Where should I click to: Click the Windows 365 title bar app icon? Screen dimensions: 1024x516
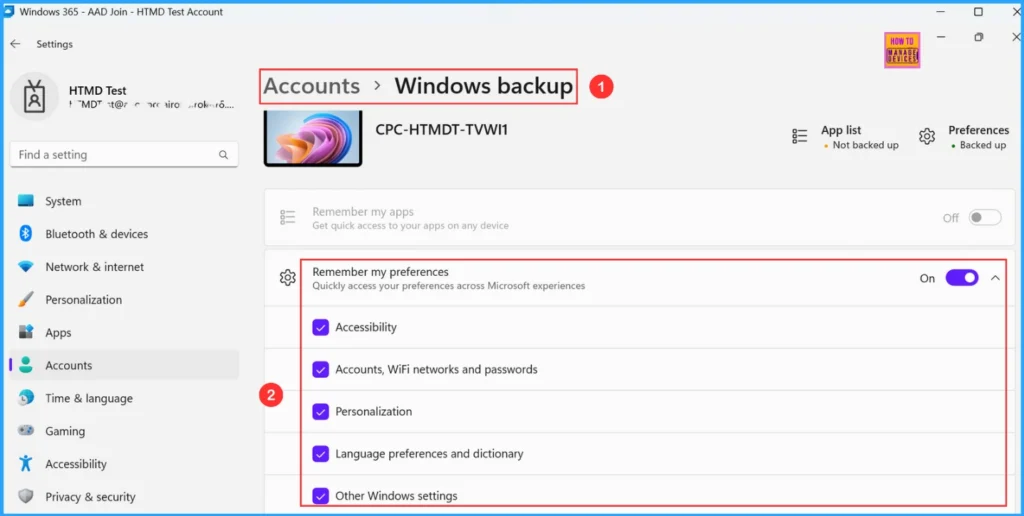(9, 10)
